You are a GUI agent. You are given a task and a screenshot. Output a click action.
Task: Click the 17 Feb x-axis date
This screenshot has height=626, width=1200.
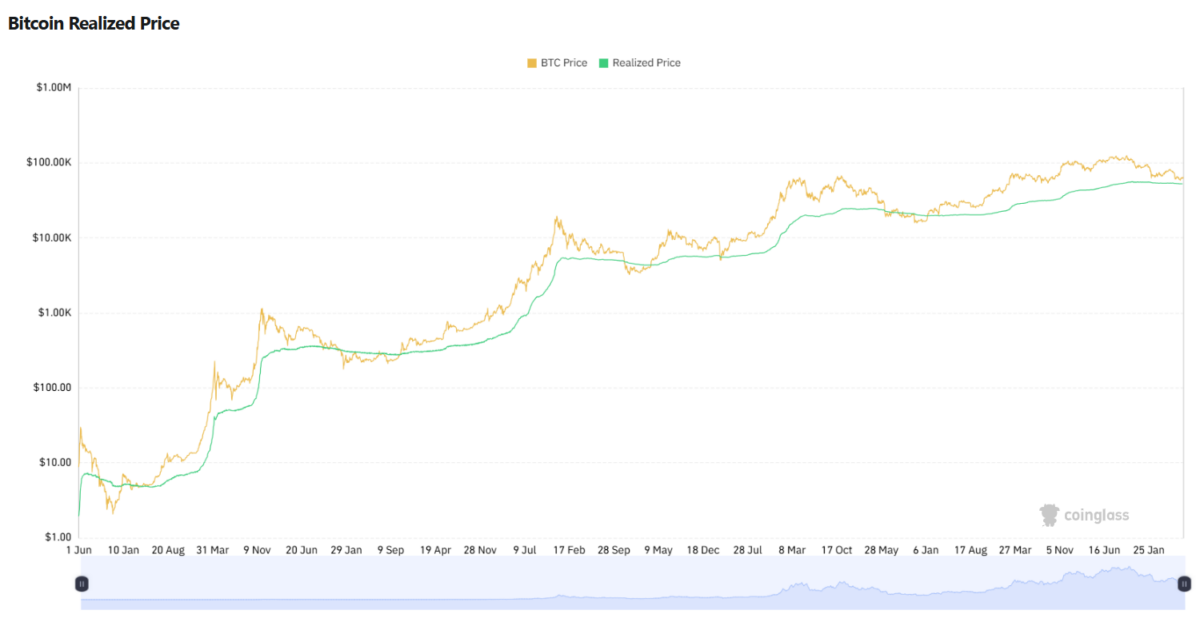[567, 550]
